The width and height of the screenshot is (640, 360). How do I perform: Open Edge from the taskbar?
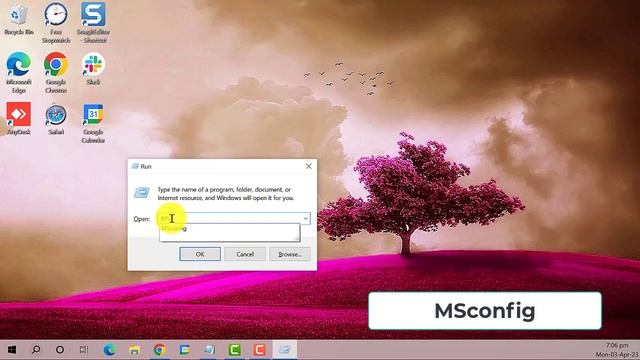coord(109,350)
